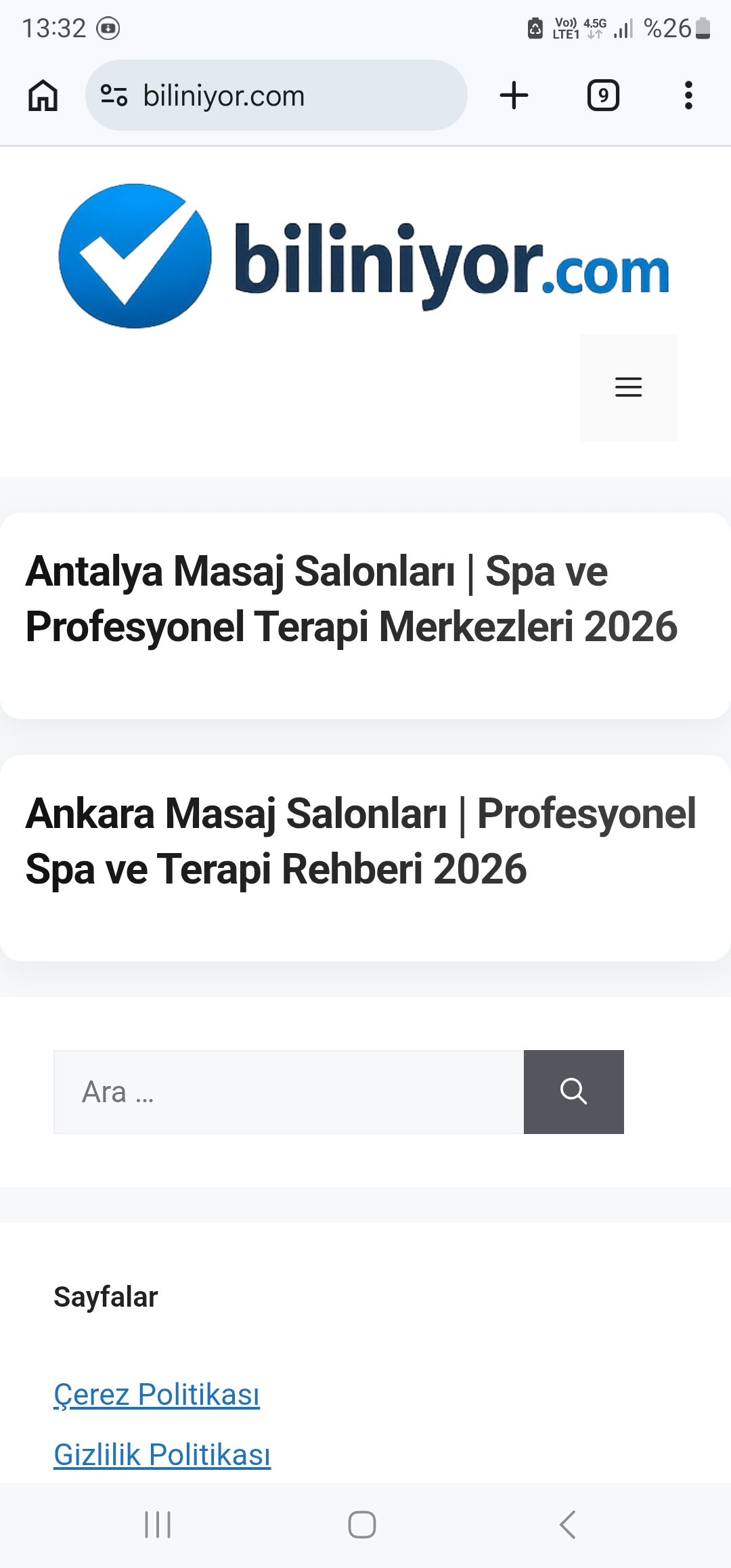
Task: Select the biliniyor.com address bar URL
Action: (x=224, y=95)
